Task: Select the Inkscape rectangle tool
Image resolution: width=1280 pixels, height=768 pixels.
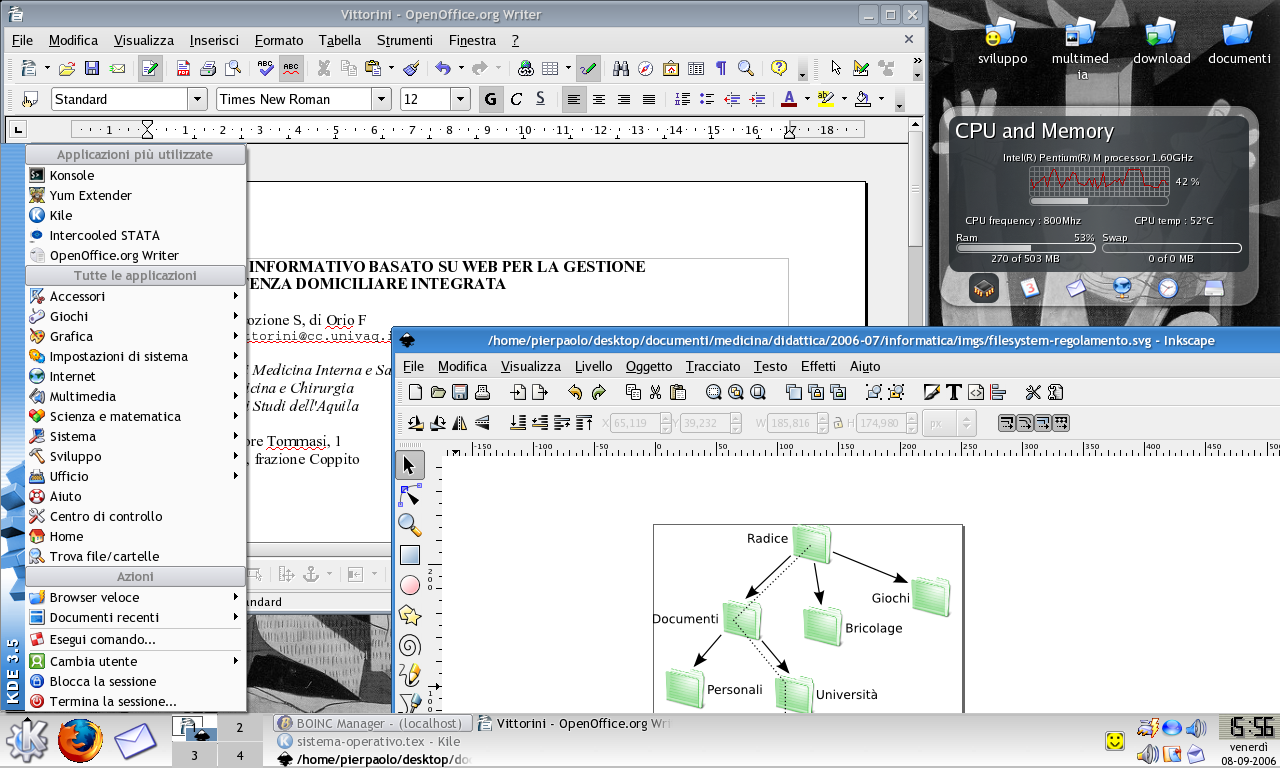Action: point(409,555)
